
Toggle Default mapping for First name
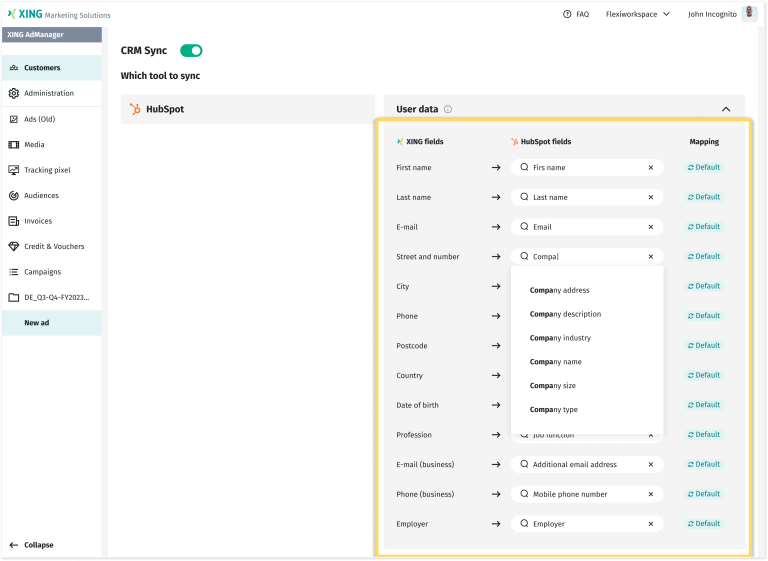[x=704, y=168]
